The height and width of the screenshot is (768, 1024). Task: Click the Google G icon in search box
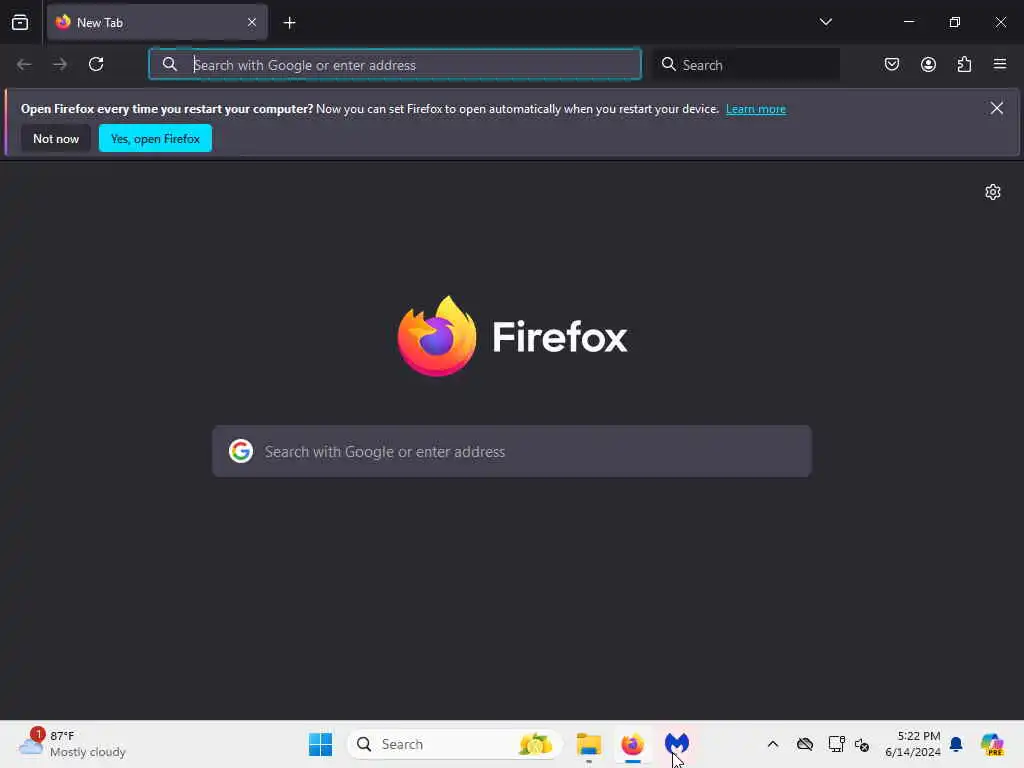241,451
